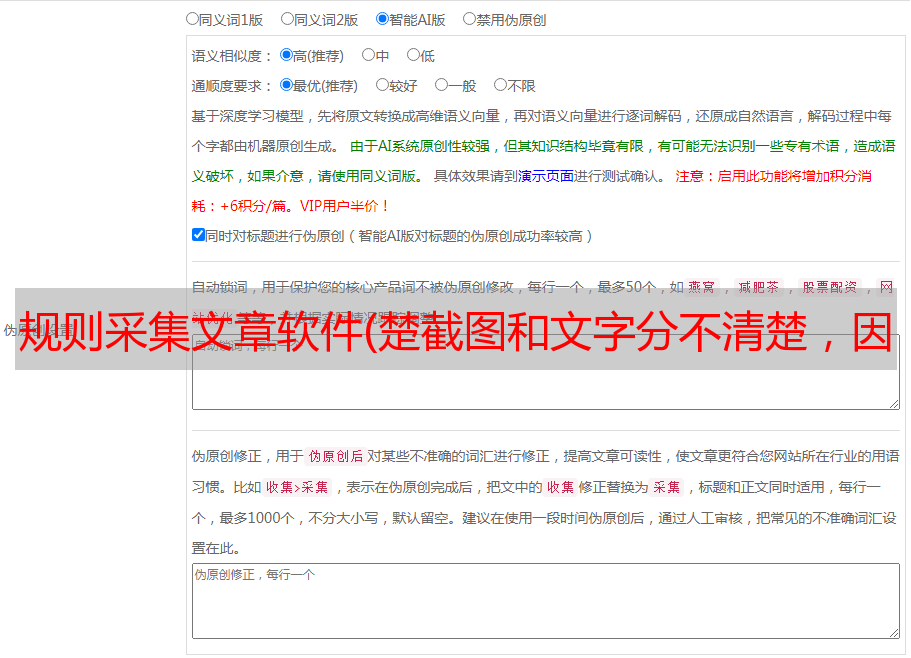Viewport: 911px width, 658px height.
Task: Set 通顺度要求 to 一般
Action: tap(442, 85)
